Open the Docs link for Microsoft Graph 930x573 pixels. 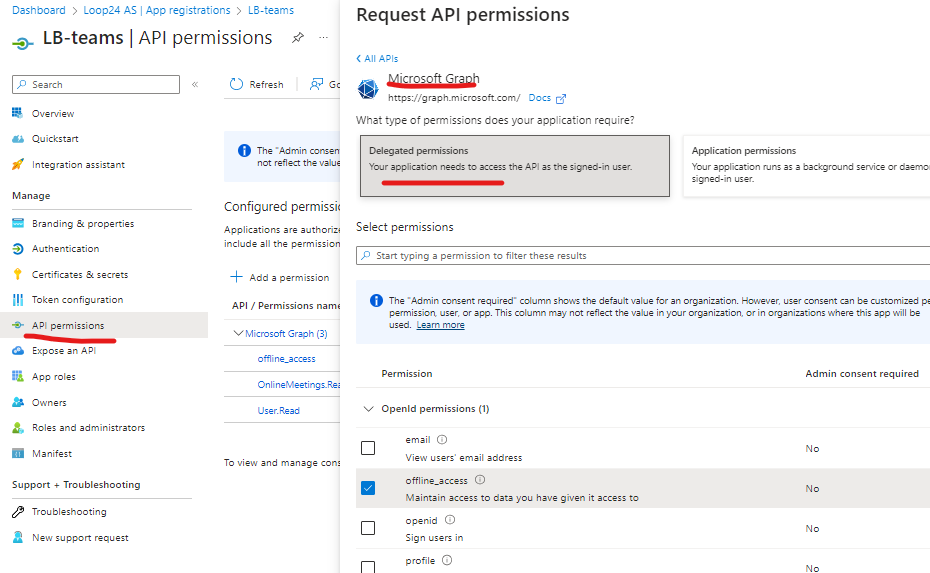(539, 98)
